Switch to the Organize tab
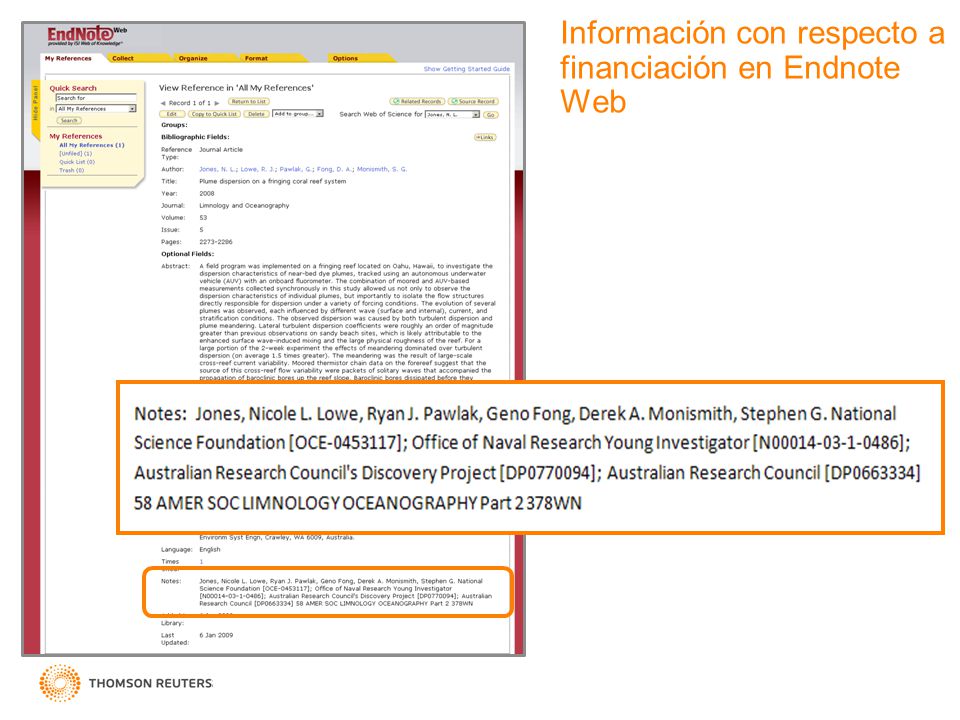 coord(193,58)
